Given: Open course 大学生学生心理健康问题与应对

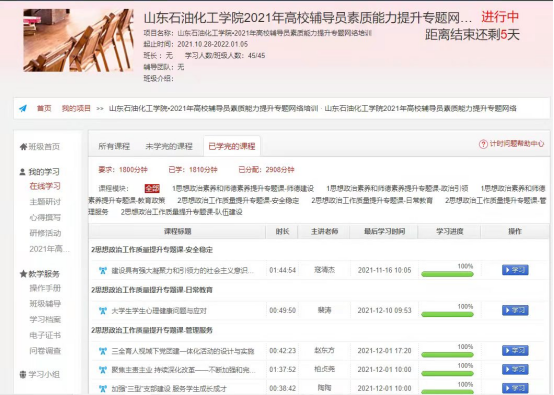Looking at the screenshot, I should 159,311.
